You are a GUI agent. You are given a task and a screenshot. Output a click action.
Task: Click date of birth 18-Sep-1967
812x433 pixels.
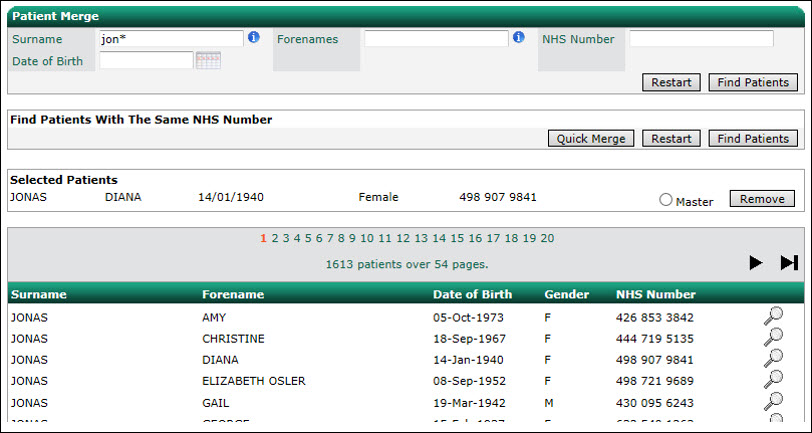(469, 339)
